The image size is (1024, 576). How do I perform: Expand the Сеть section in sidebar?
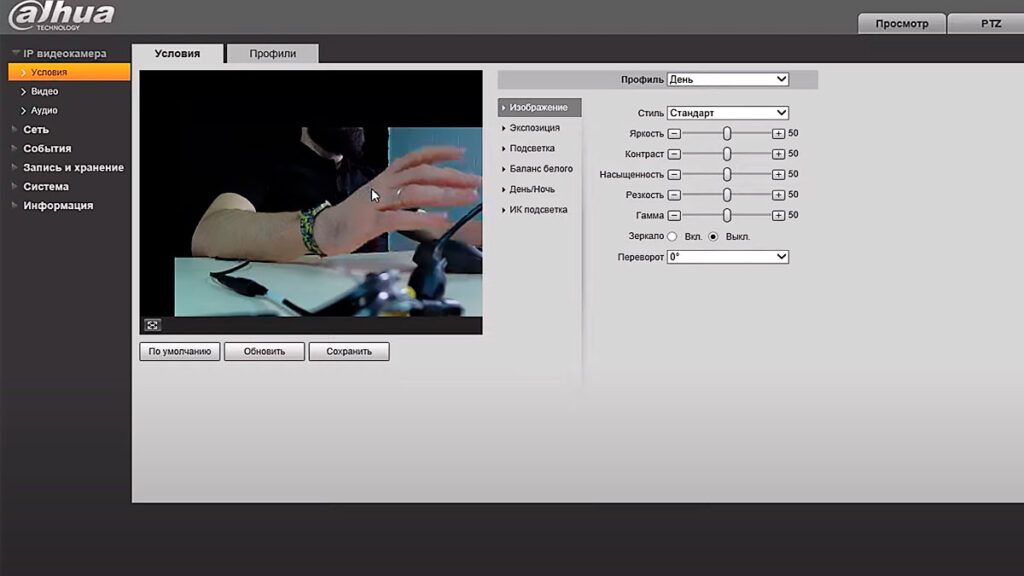click(36, 129)
